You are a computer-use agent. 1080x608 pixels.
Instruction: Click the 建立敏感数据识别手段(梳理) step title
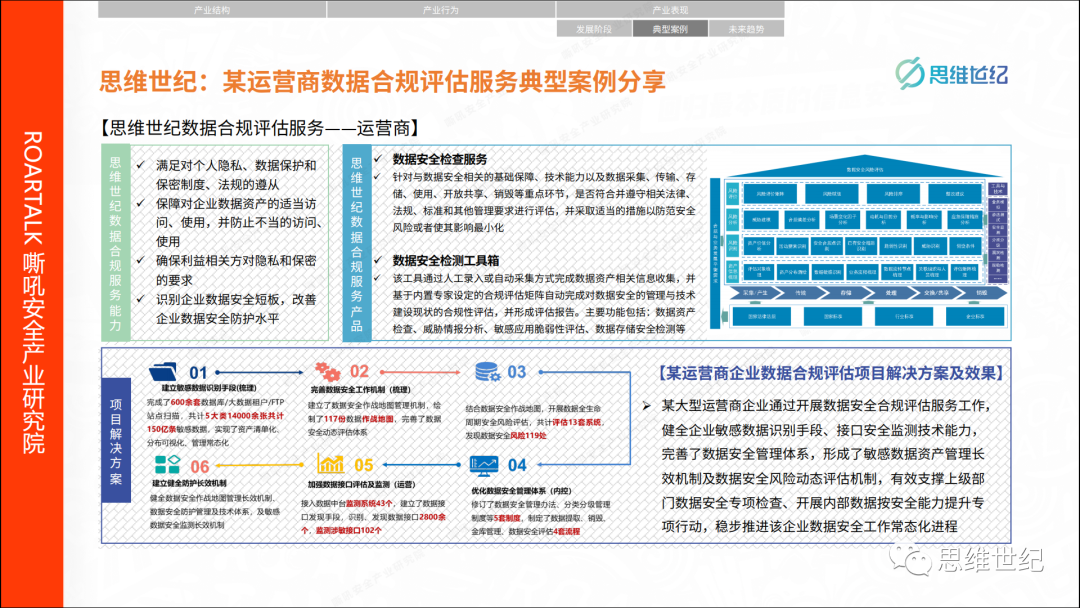[209, 388]
